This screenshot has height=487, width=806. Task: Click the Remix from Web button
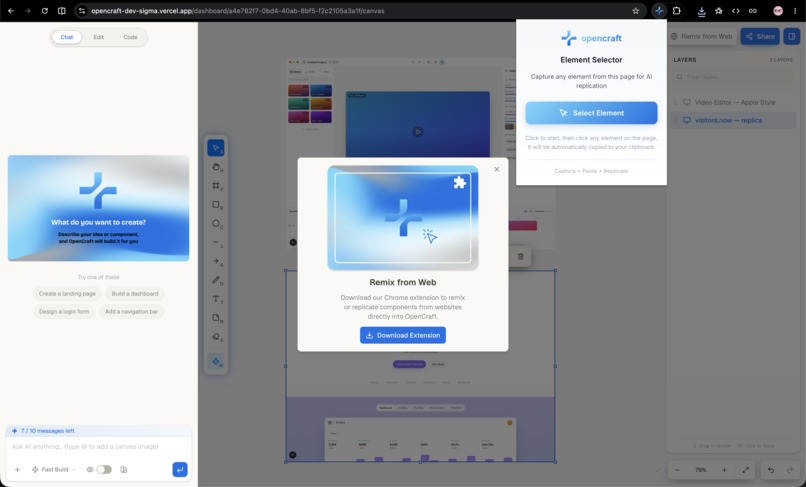(x=702, y=36)
